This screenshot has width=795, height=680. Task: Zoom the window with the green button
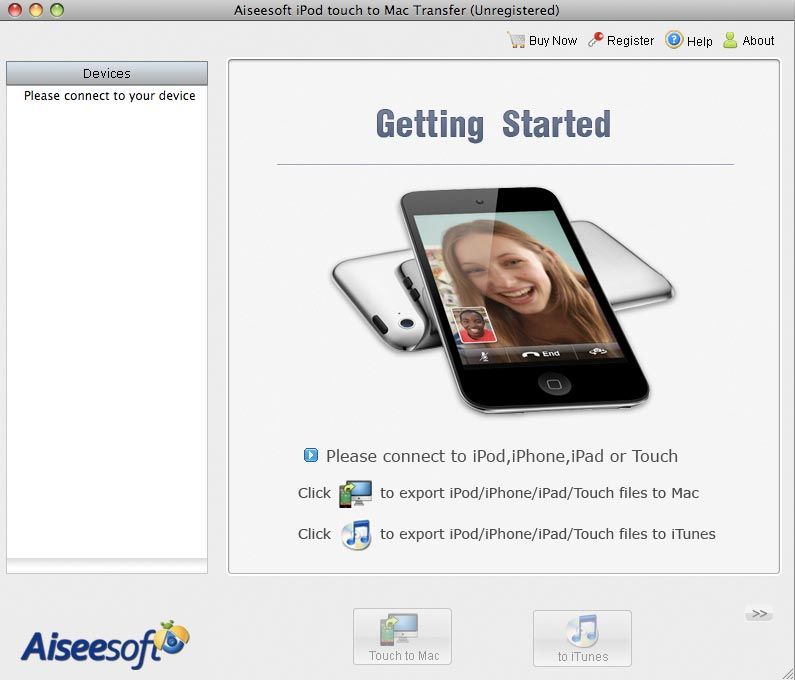coord(57,10)
